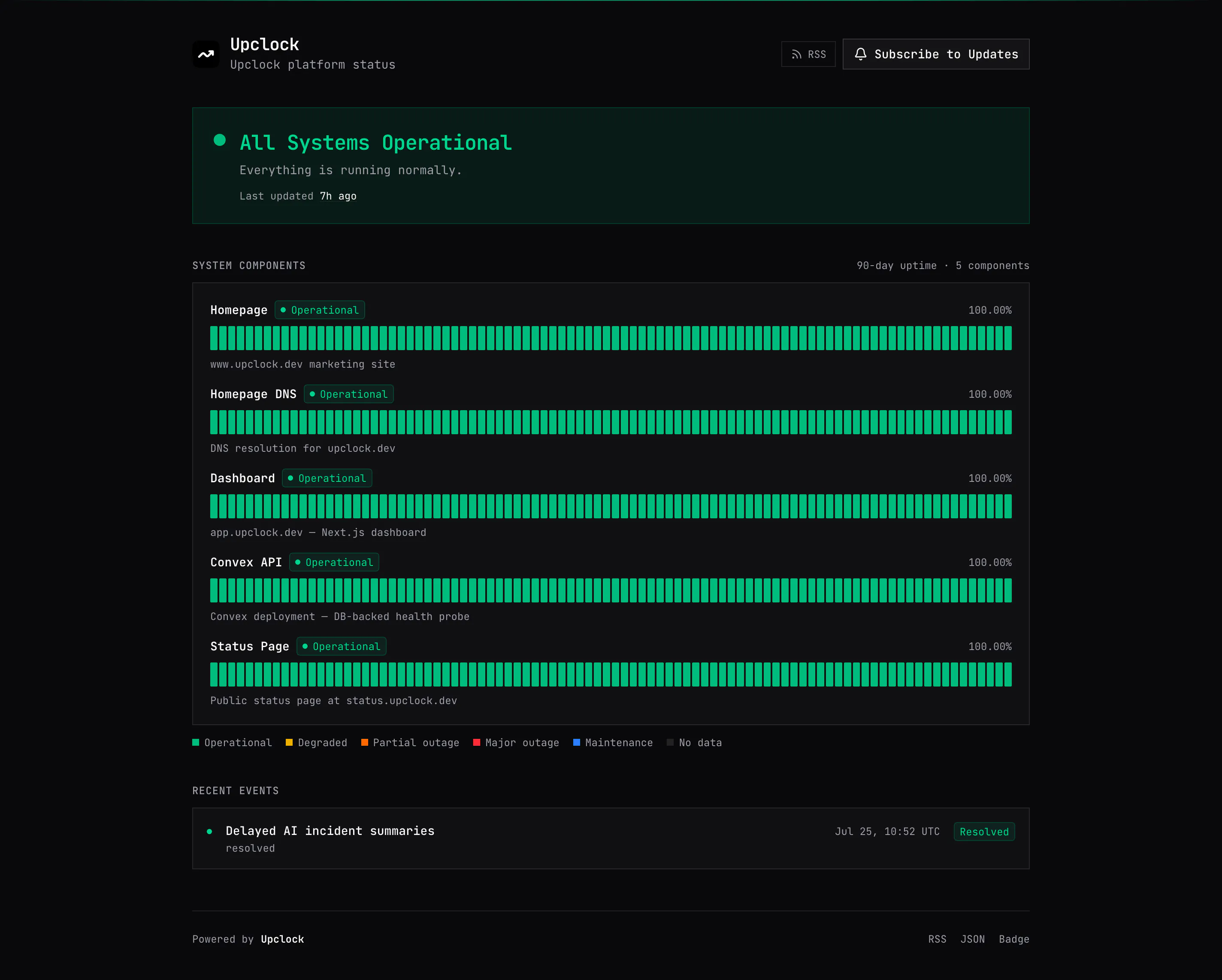Click 'Public status page at status.upclock.dev' text
This screenshot has height=980, width=1222.
[x=333, y=701]
